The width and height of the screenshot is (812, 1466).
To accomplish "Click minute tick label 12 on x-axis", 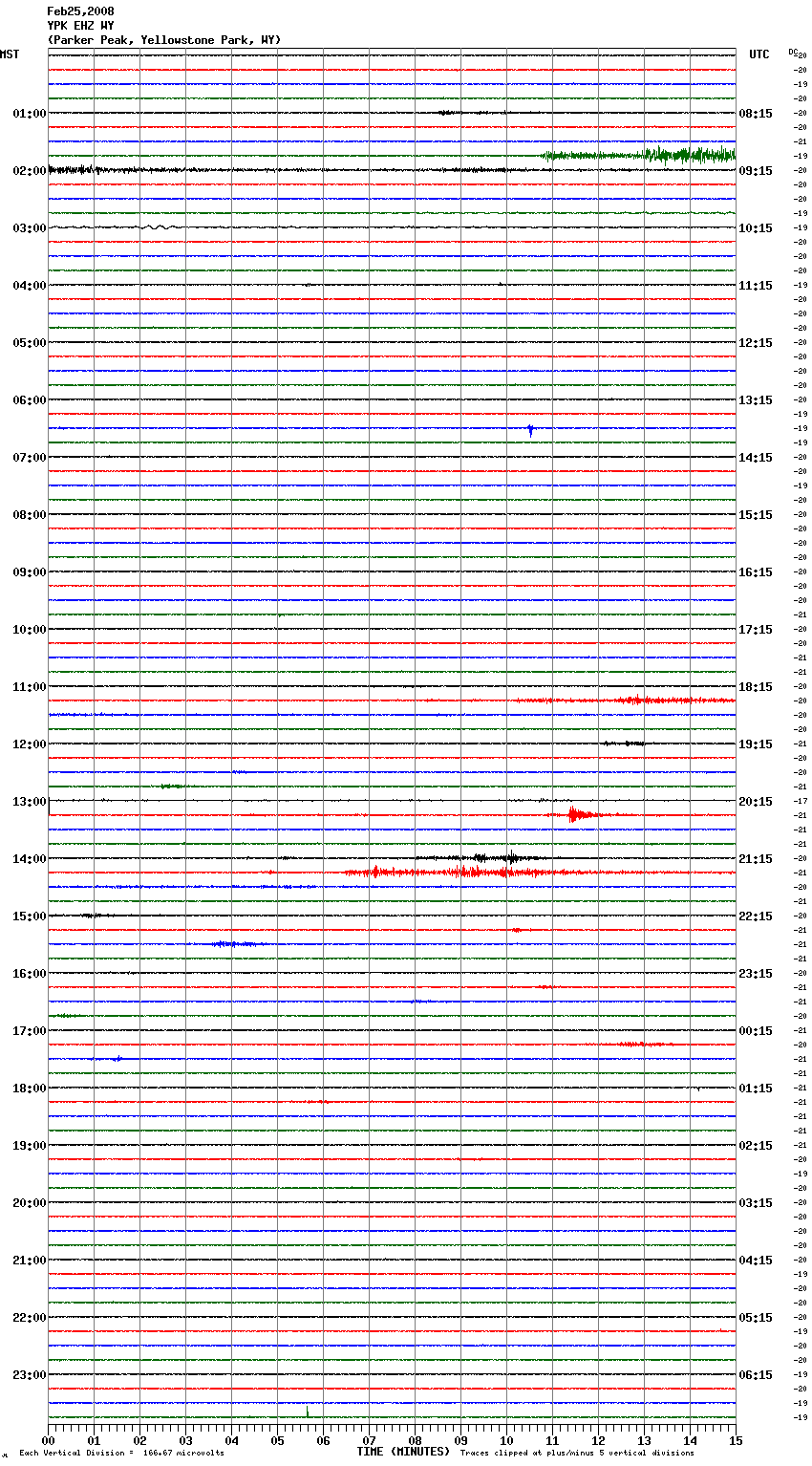I will [598, 1439].
